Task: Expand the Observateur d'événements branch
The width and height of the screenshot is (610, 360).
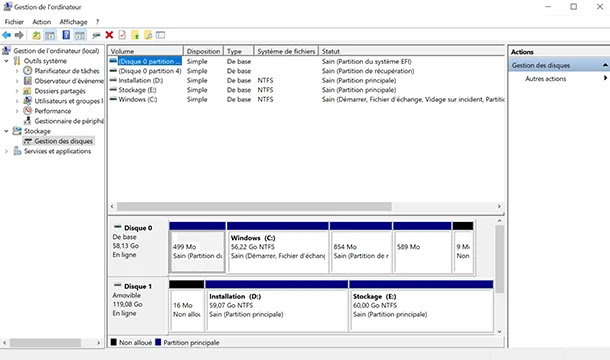Action: click(17, 81)
